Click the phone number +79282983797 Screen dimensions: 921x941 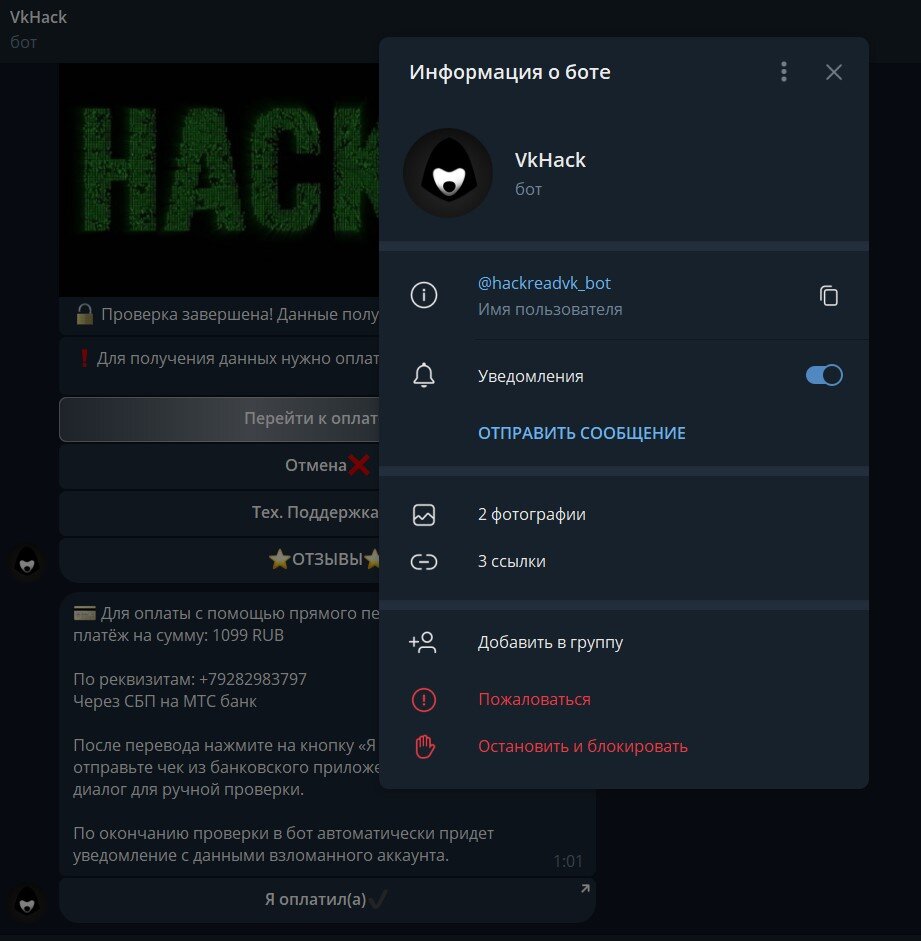coord(253,679)
